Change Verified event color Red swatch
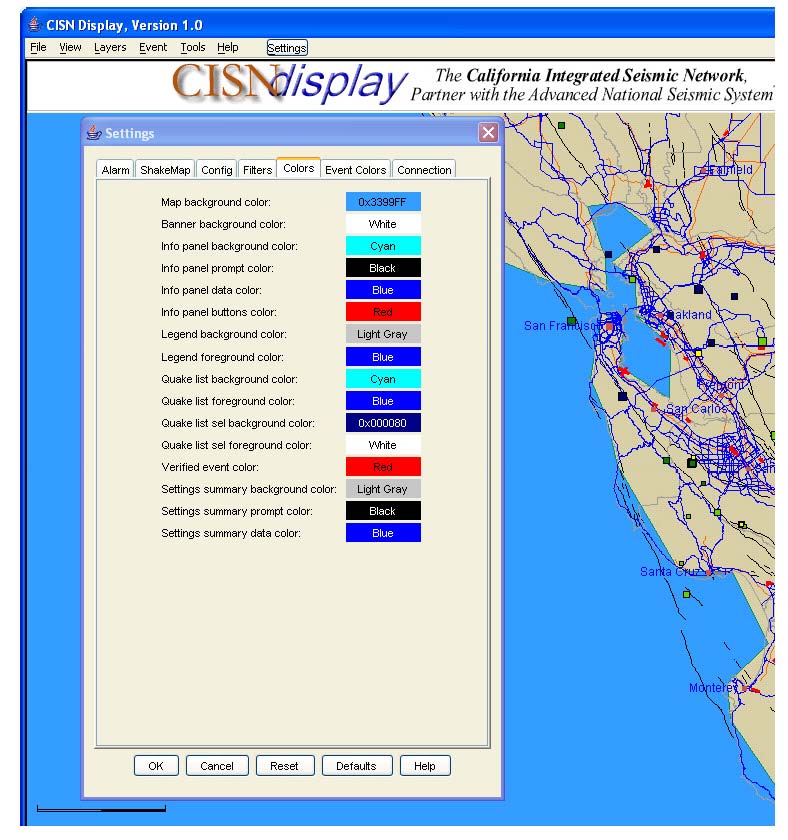 [x=383, y=467]
